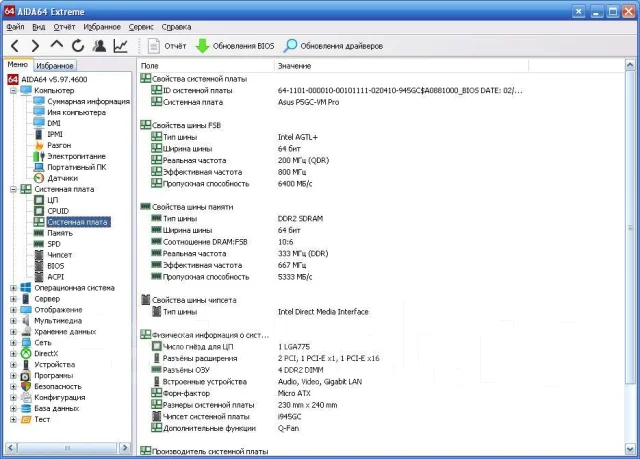The height and width of the screenshot is (459, 640).
Task: Click the DirectX Xbox icon in the tree
Action: (x=26, y=353)
